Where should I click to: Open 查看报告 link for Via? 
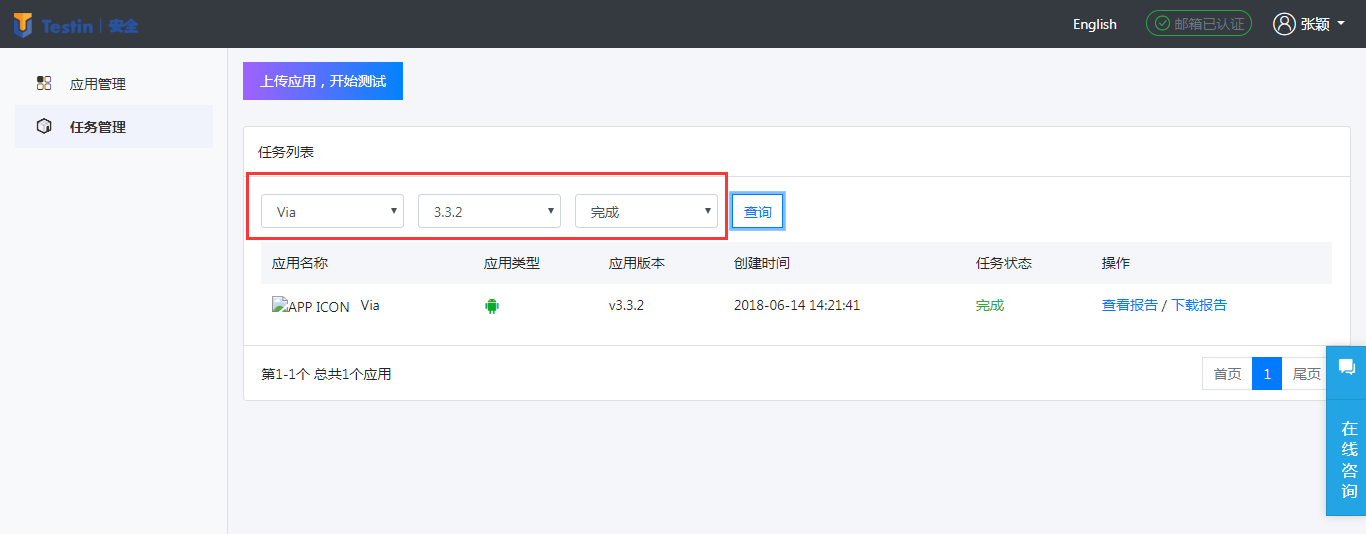pos(1130,305)
